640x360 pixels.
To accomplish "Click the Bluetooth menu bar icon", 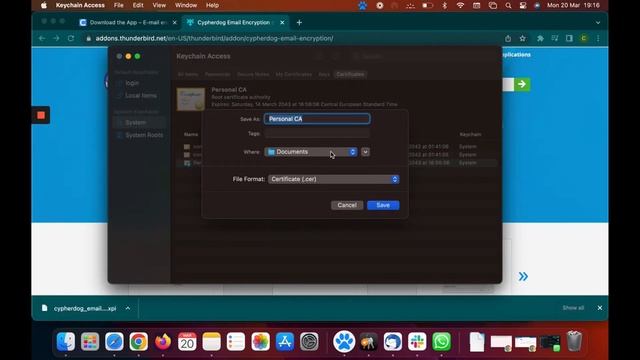I will click(x=444, y=5).
